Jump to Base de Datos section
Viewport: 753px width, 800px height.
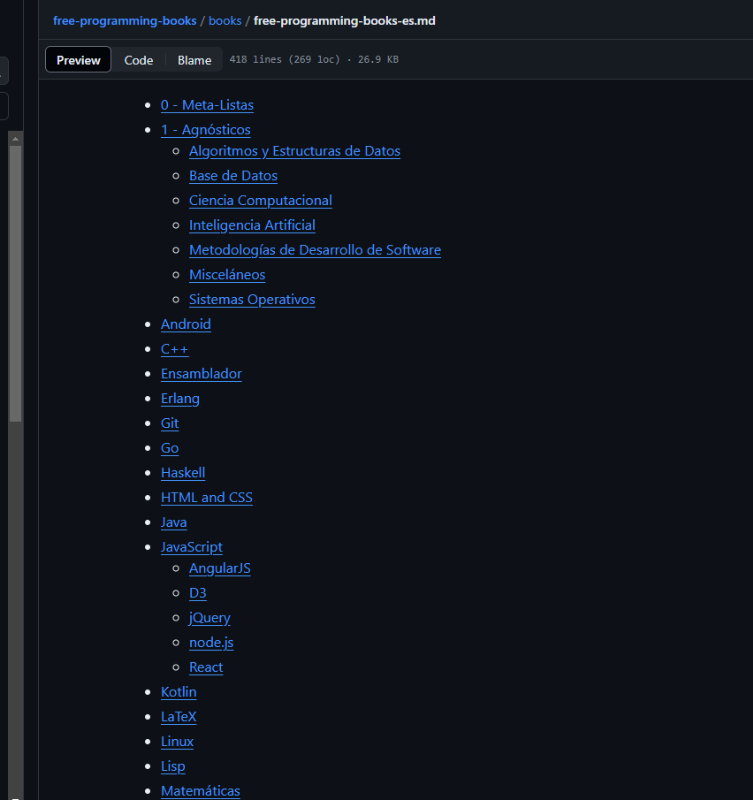tap(233, 176)
